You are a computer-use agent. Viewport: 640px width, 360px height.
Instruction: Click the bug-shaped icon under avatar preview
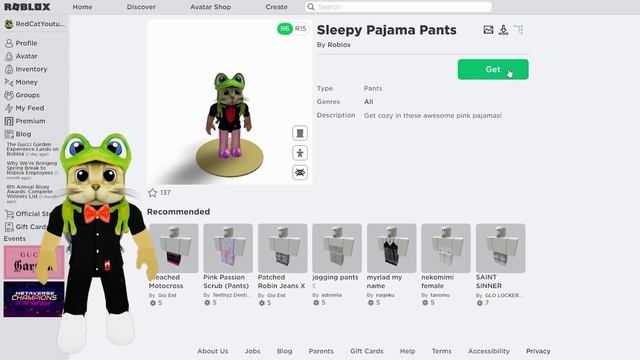pyautogui.click(x=300, y=173)
